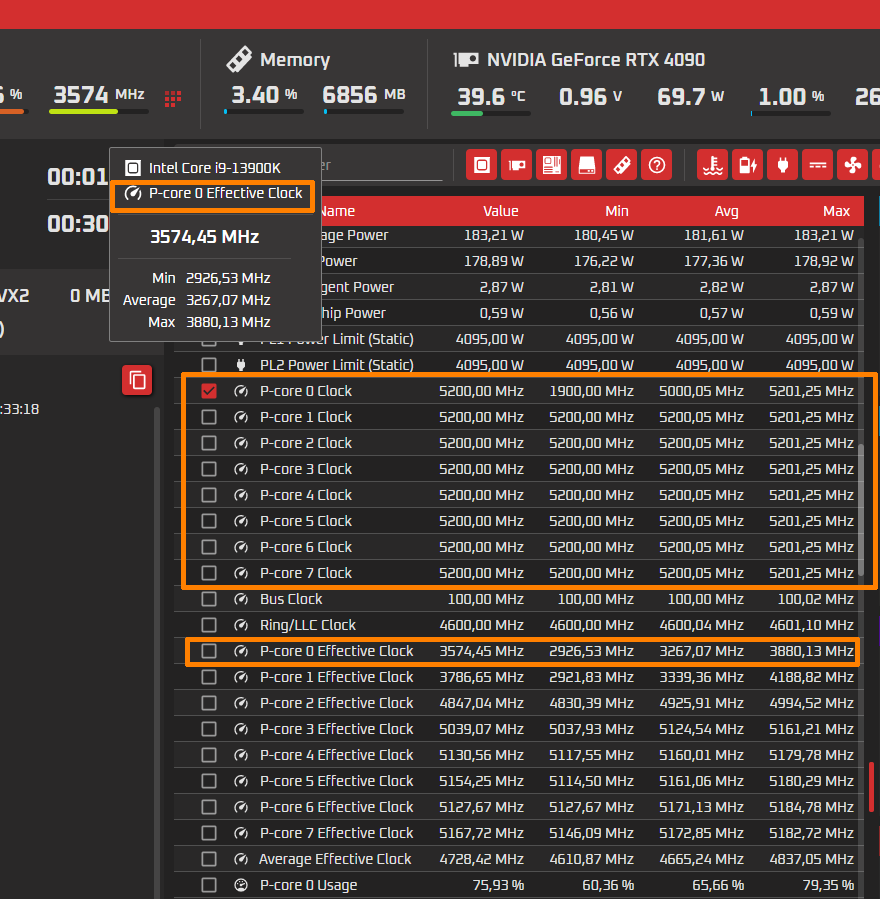
Task: Click the plug icon on PL2 Power Limit row
Action: click(x=241, y=365)
